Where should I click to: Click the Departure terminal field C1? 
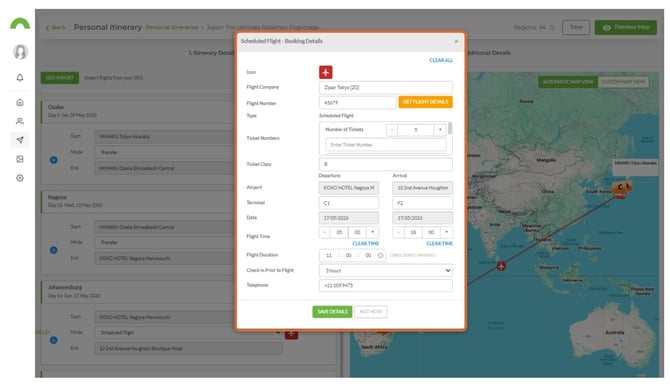[x=349, y=203]
